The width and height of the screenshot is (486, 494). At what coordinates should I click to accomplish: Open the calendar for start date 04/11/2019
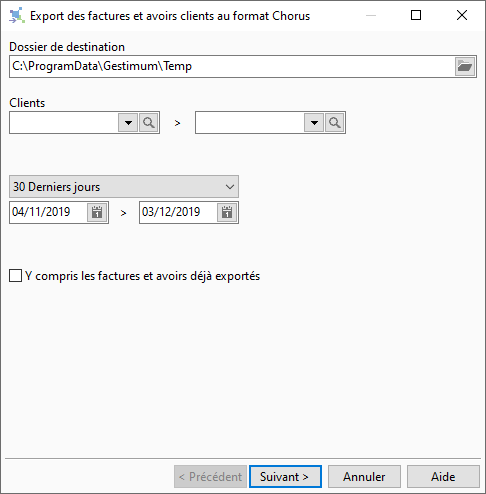(x=97, y=212)
